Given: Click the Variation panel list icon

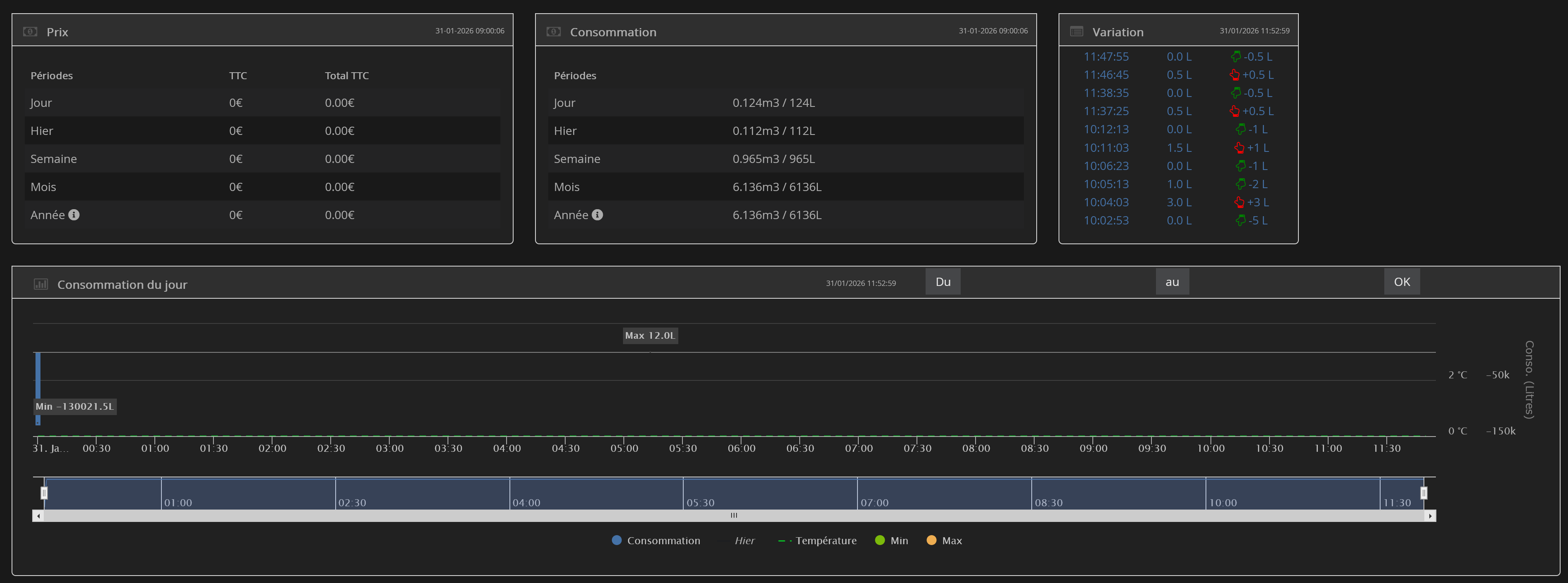Looking at the screenshot, I should [1076, 32].
